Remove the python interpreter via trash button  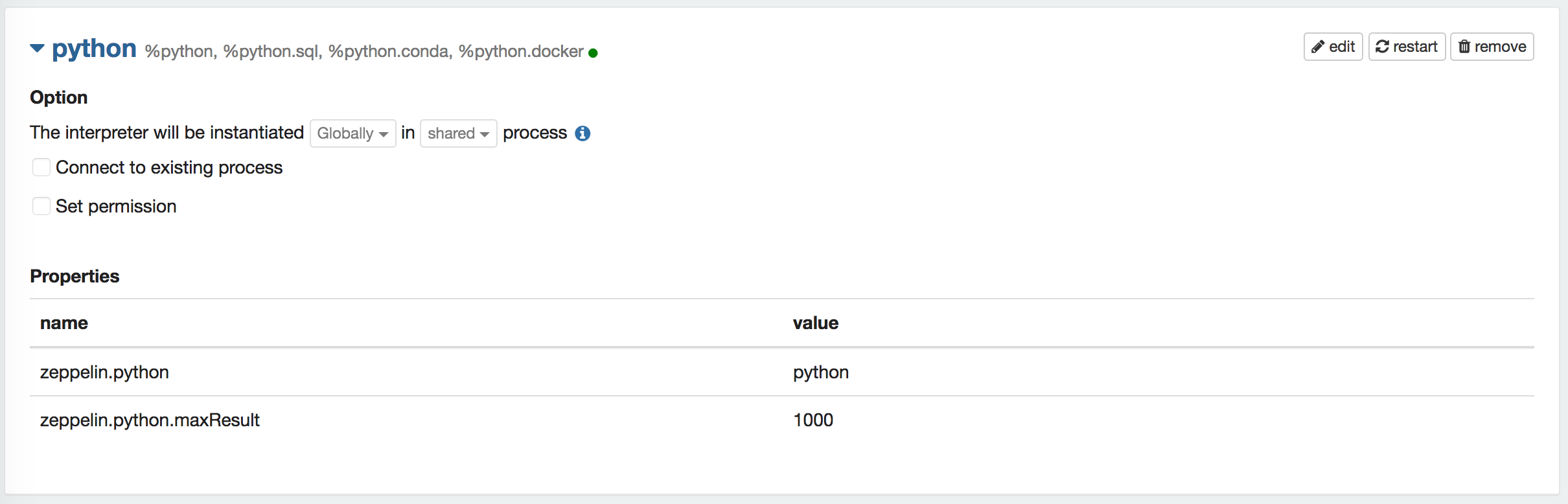point(1492,47)
